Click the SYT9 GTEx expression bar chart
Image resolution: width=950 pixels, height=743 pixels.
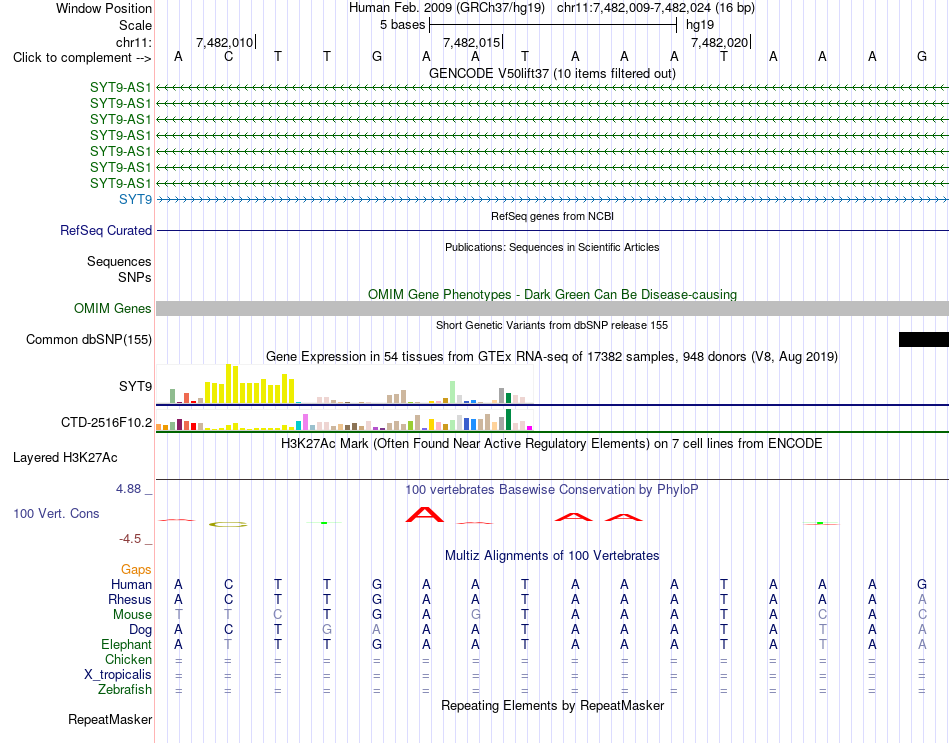pyautogui.click(x=344, y=384)
